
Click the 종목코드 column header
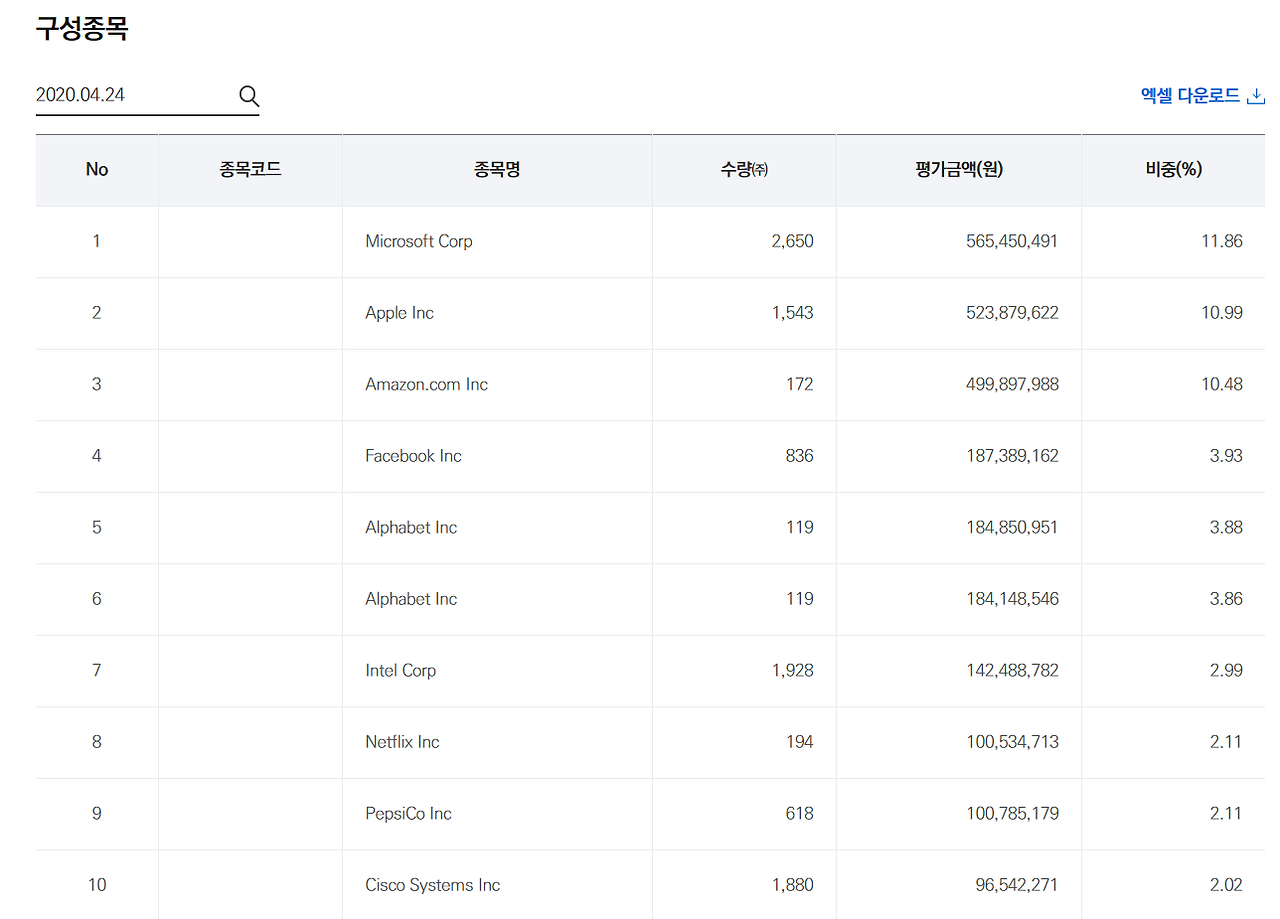[x=250, y=170]
